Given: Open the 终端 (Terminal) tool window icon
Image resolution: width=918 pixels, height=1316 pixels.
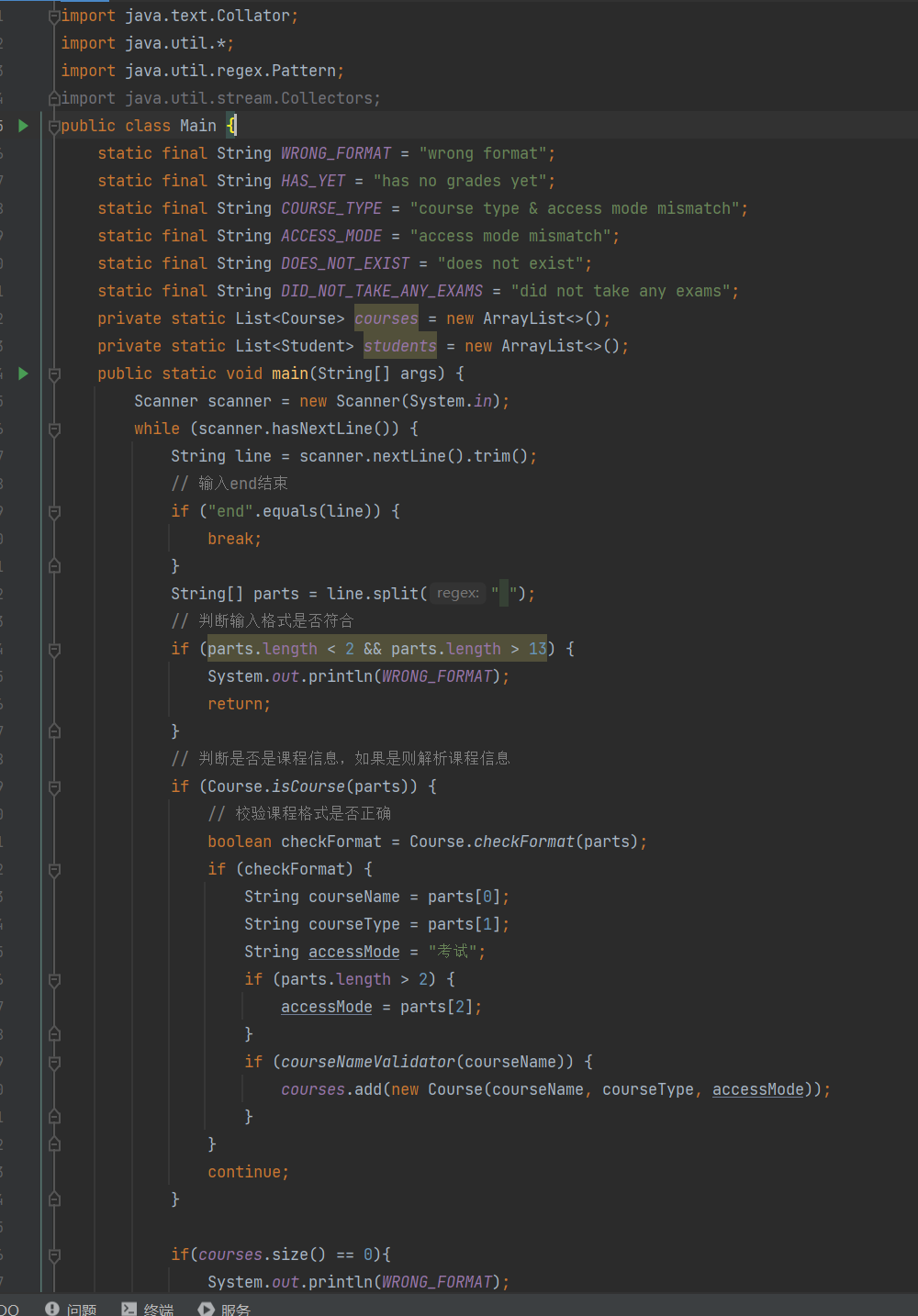Looking at the screenshot, I should pos(129,1309).
